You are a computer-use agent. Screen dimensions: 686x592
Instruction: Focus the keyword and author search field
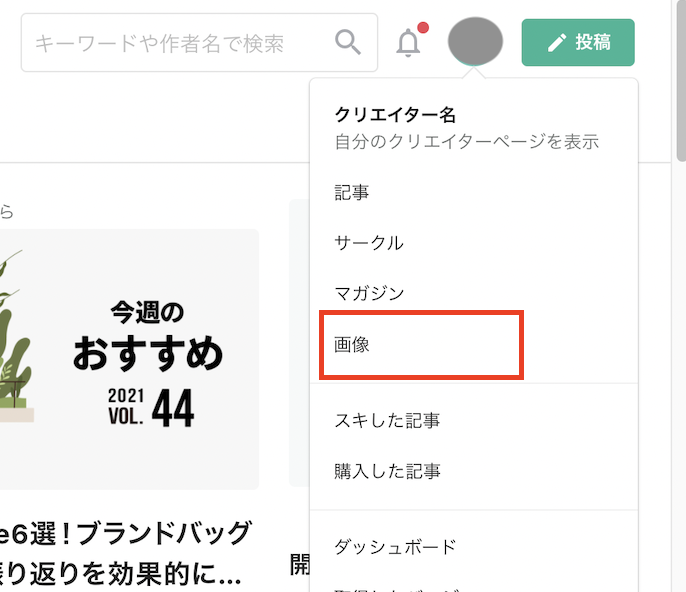(x=199, y=42)
